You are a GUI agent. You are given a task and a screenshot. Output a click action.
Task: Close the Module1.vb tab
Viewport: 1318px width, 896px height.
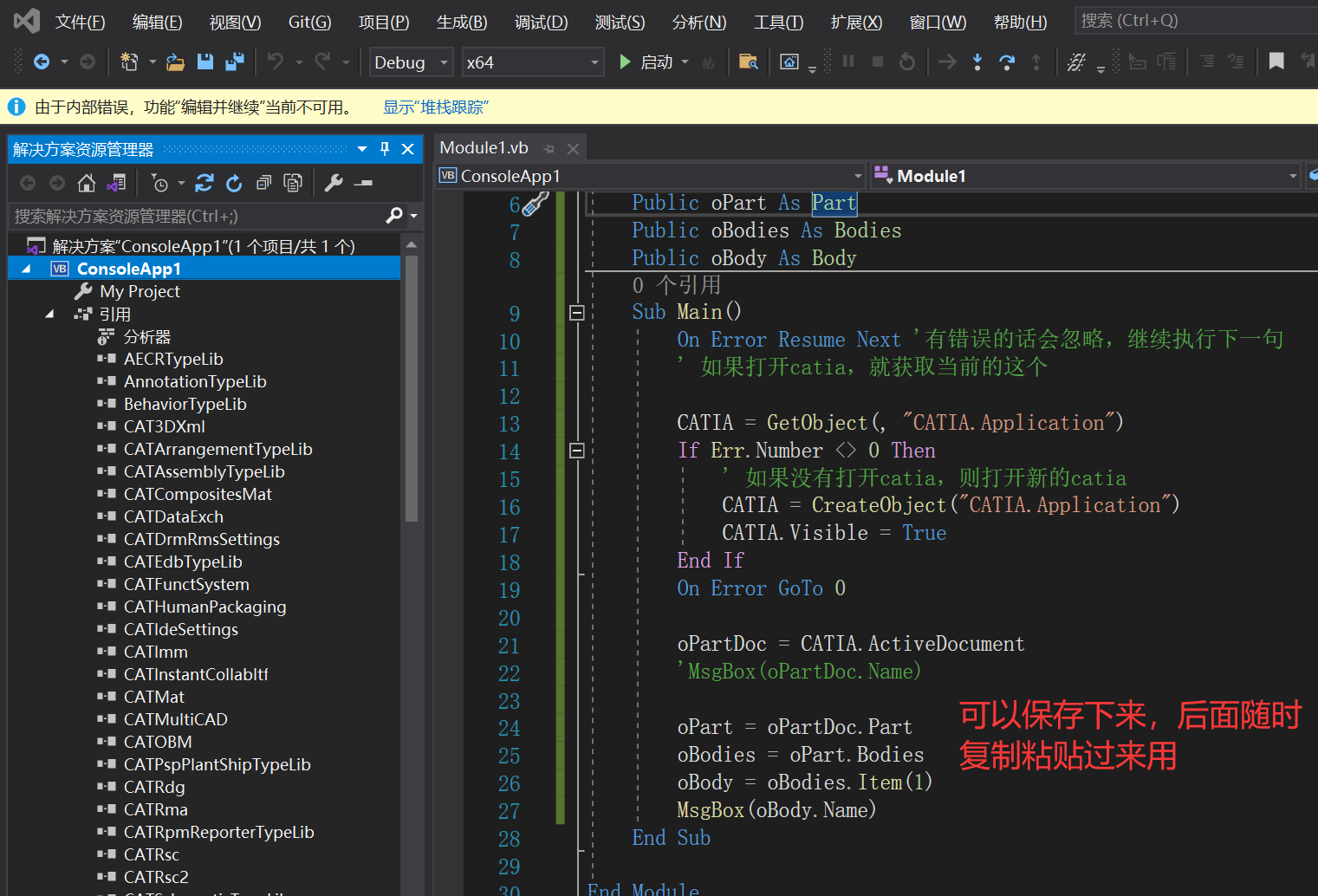pyautogui.click(x=573, y=149)
